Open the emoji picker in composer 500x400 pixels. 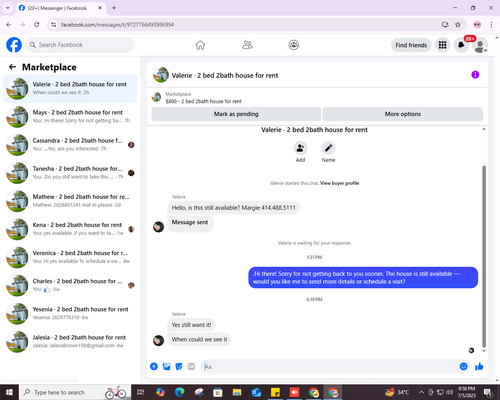click(x=463, y=366)
